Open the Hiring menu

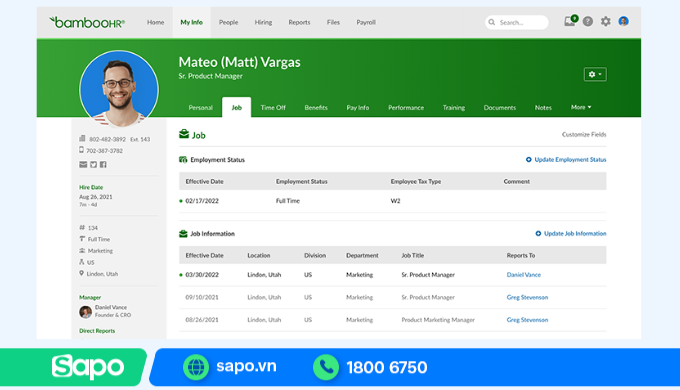[x=263, y=22]
